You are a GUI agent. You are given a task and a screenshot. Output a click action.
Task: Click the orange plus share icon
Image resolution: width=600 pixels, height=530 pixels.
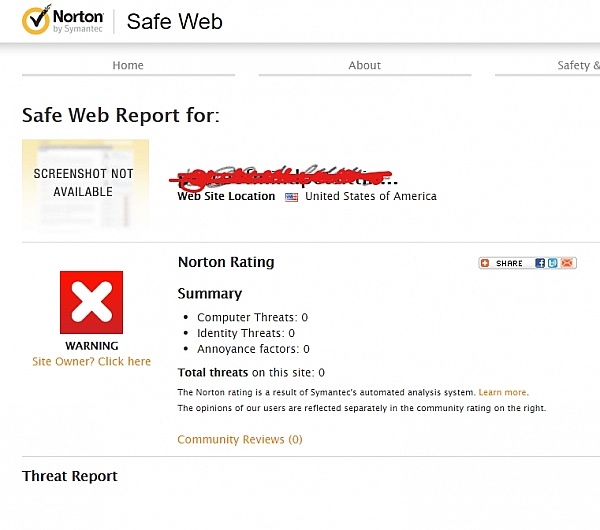point(485,263)
